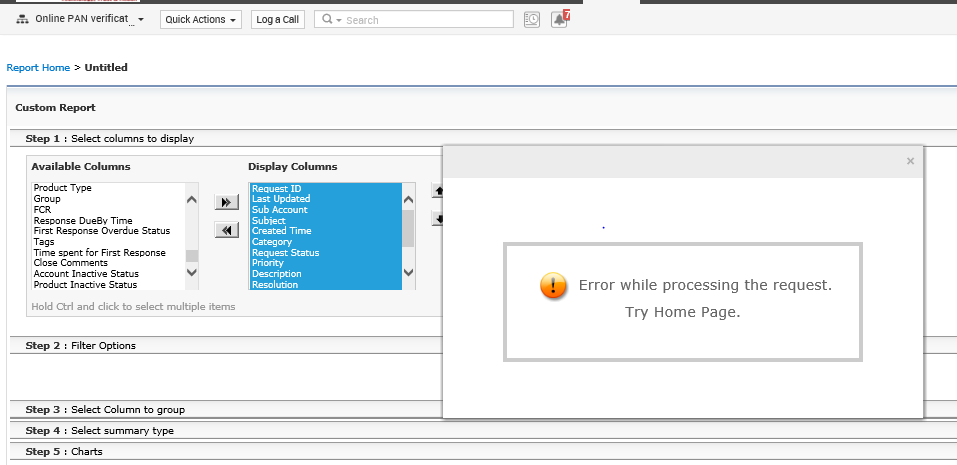Expand Step 3 Select Column to group

click(105, 409)
